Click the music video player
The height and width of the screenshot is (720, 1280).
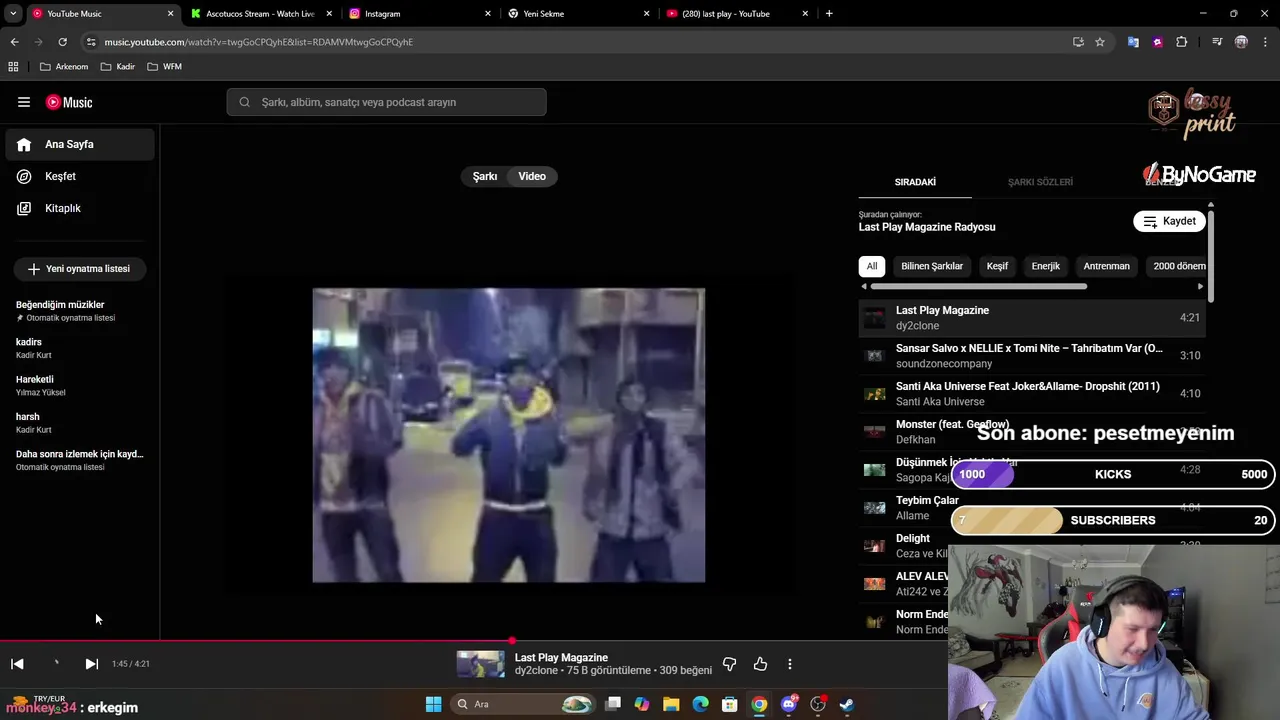508,435
